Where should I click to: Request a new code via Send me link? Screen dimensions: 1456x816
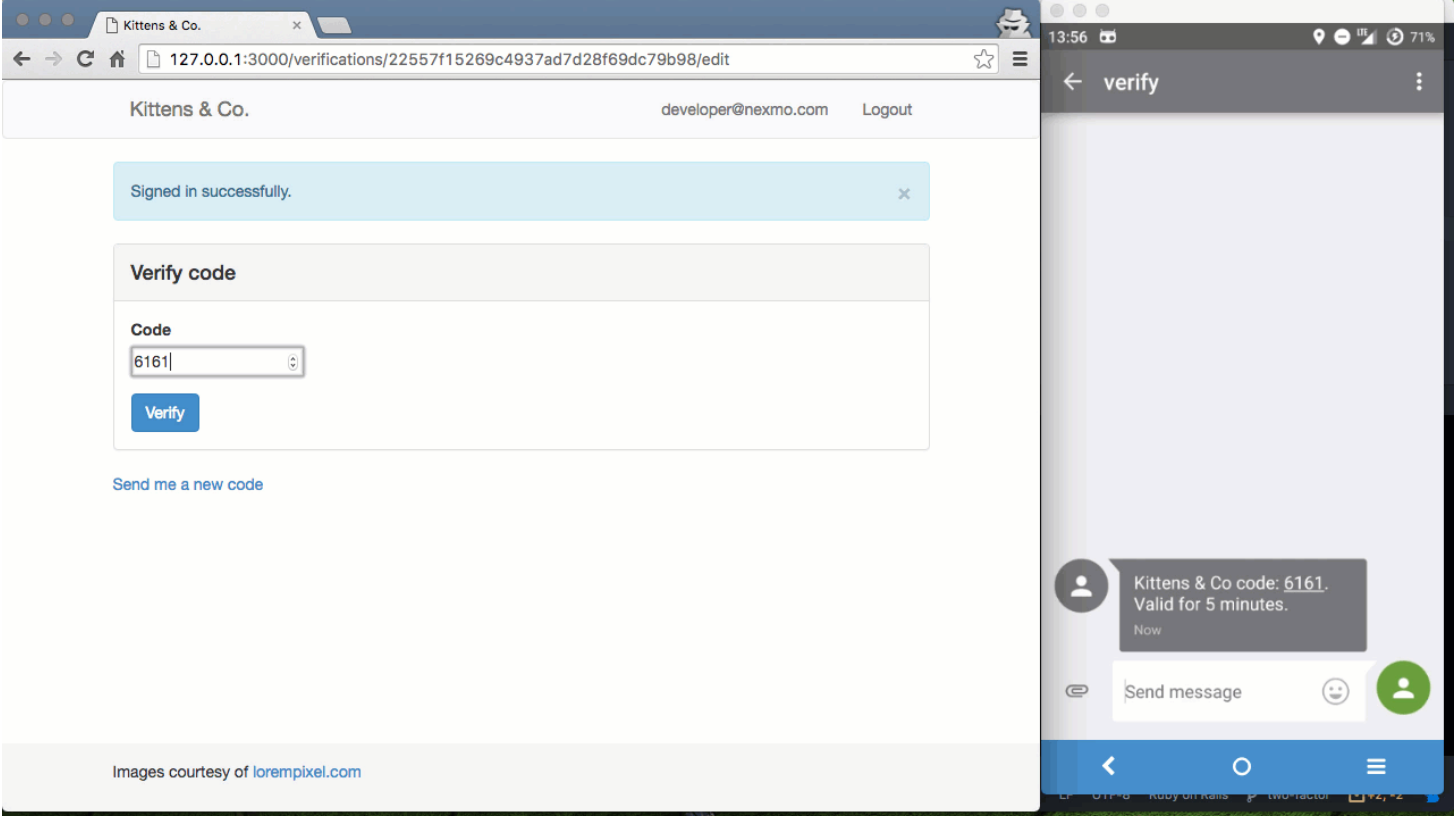pyautogui.click(x=188, y=484)
